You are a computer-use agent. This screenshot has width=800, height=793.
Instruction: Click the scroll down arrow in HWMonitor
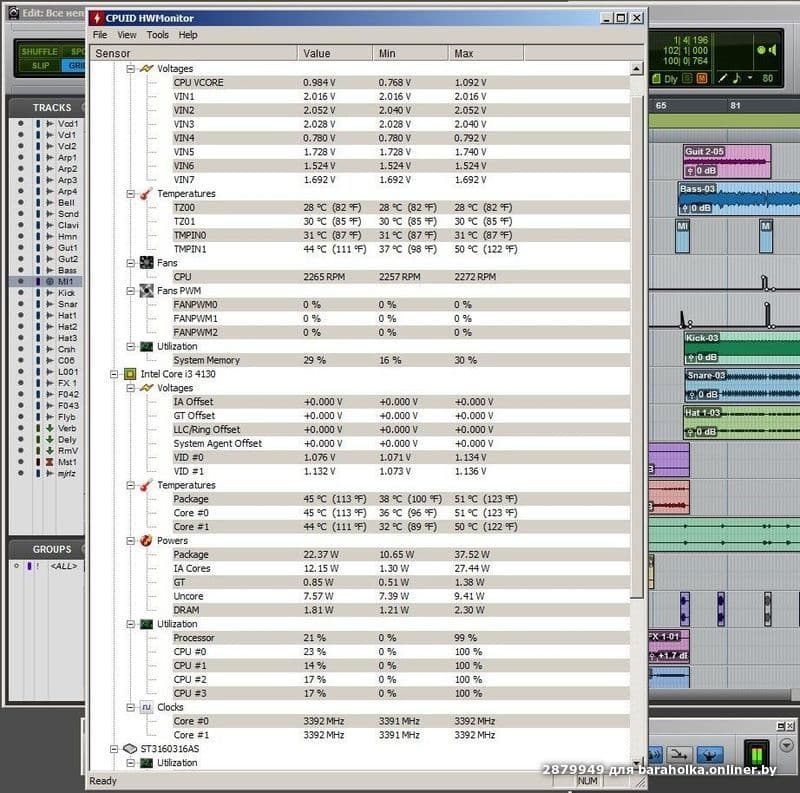(636, 762)
